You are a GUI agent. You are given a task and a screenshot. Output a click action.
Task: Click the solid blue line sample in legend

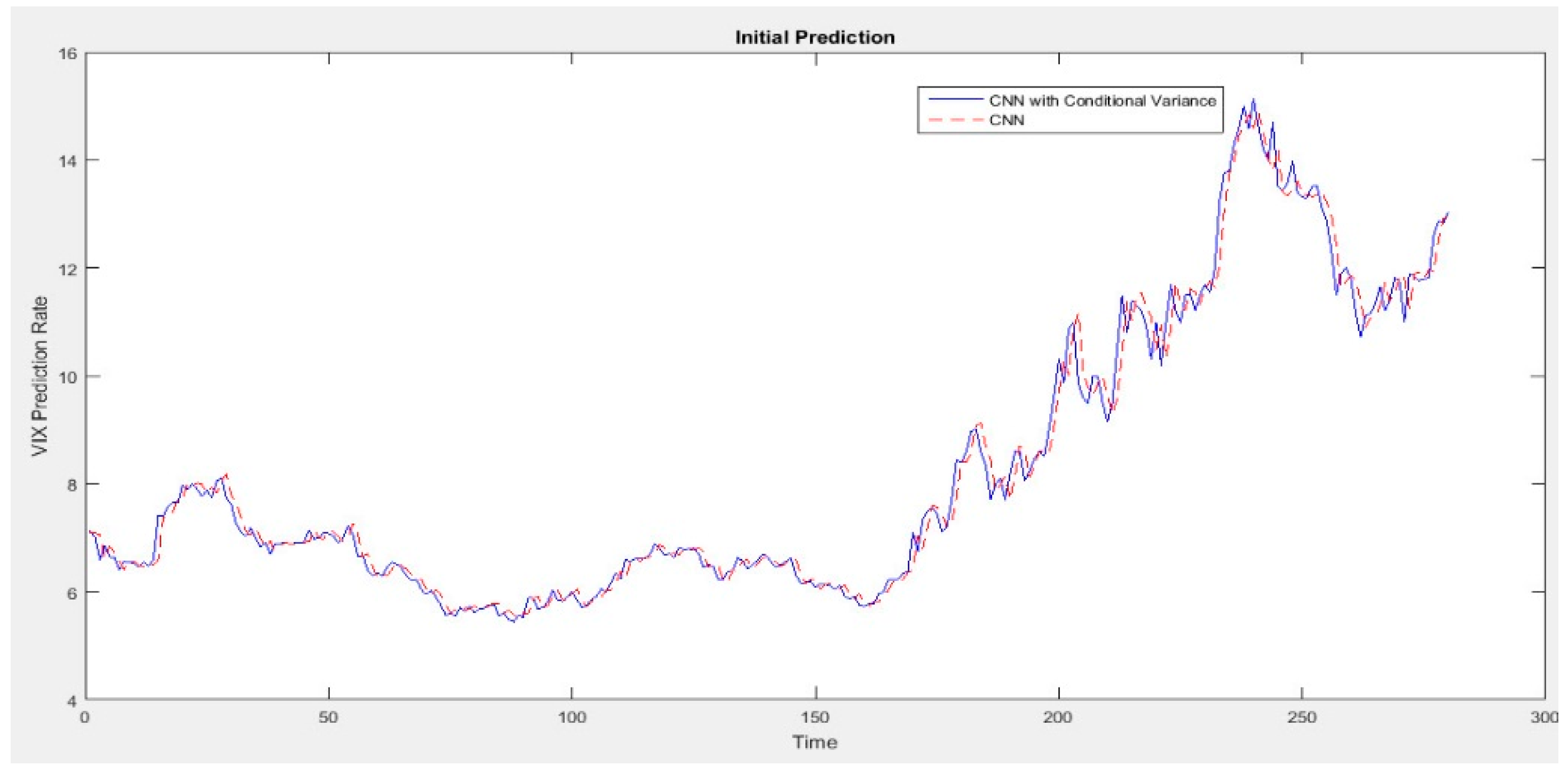click(x=955, y=100)
